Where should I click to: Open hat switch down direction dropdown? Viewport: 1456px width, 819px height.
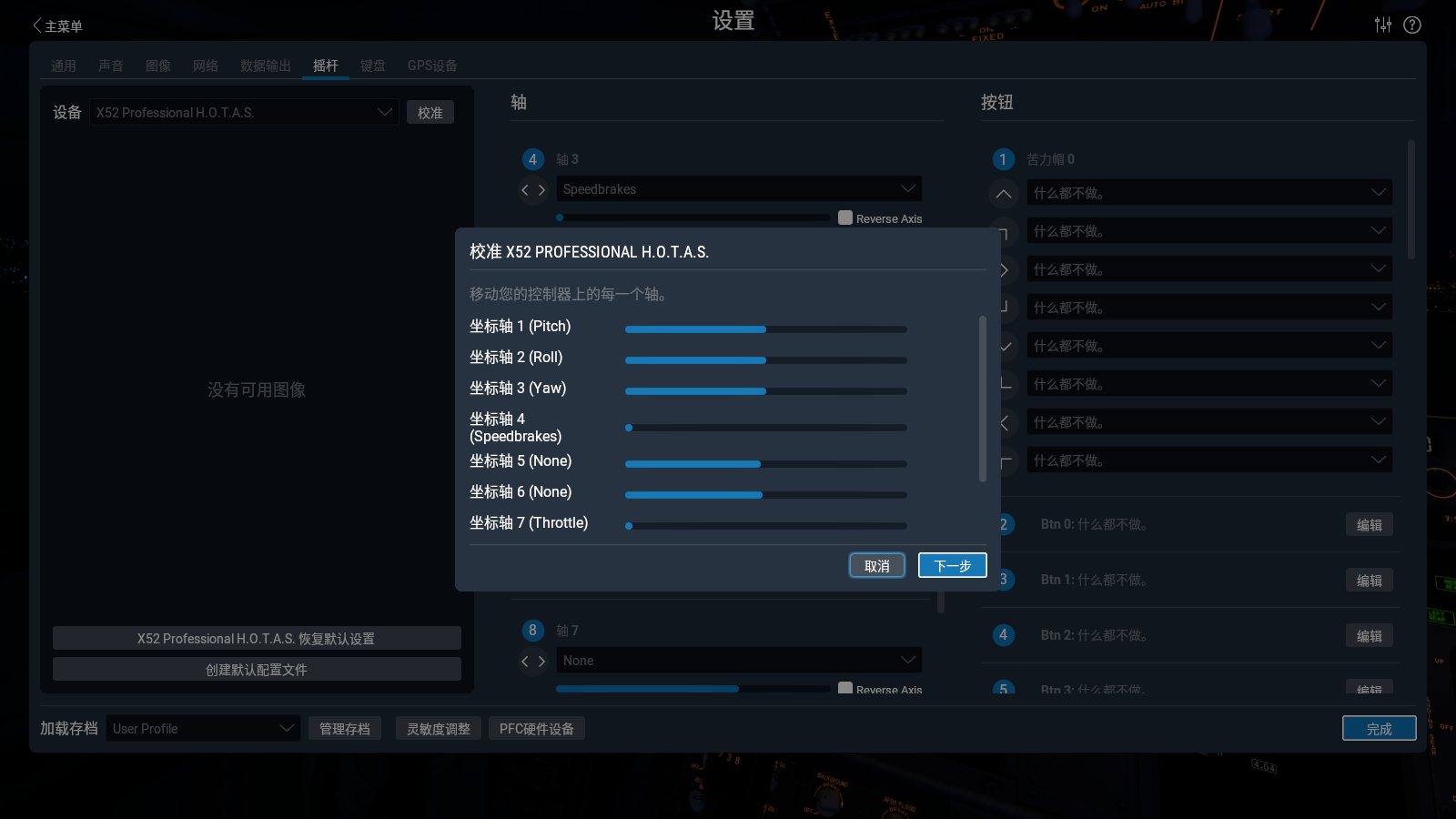click(x=1209, y=345)
